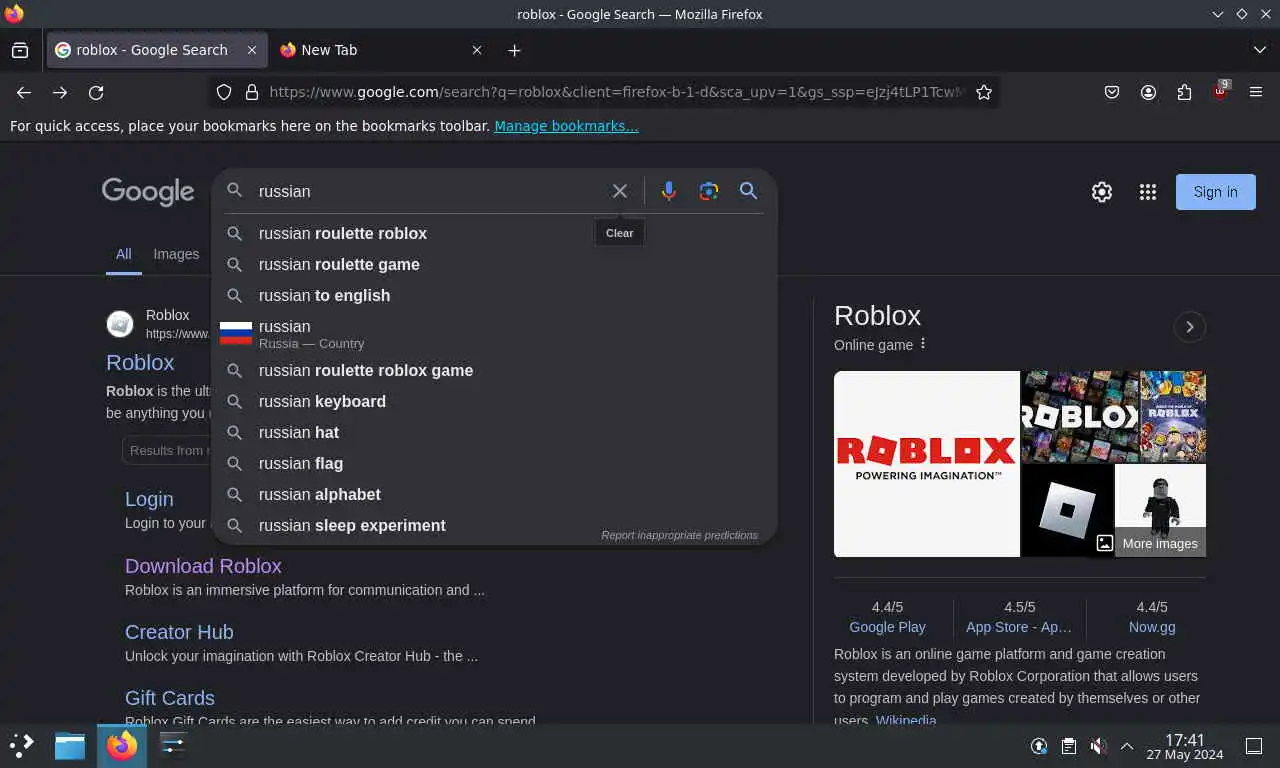The width and height of the screenshot is (1280, 768).
Task: Open Now.gg rating link
Action: 1152,627
